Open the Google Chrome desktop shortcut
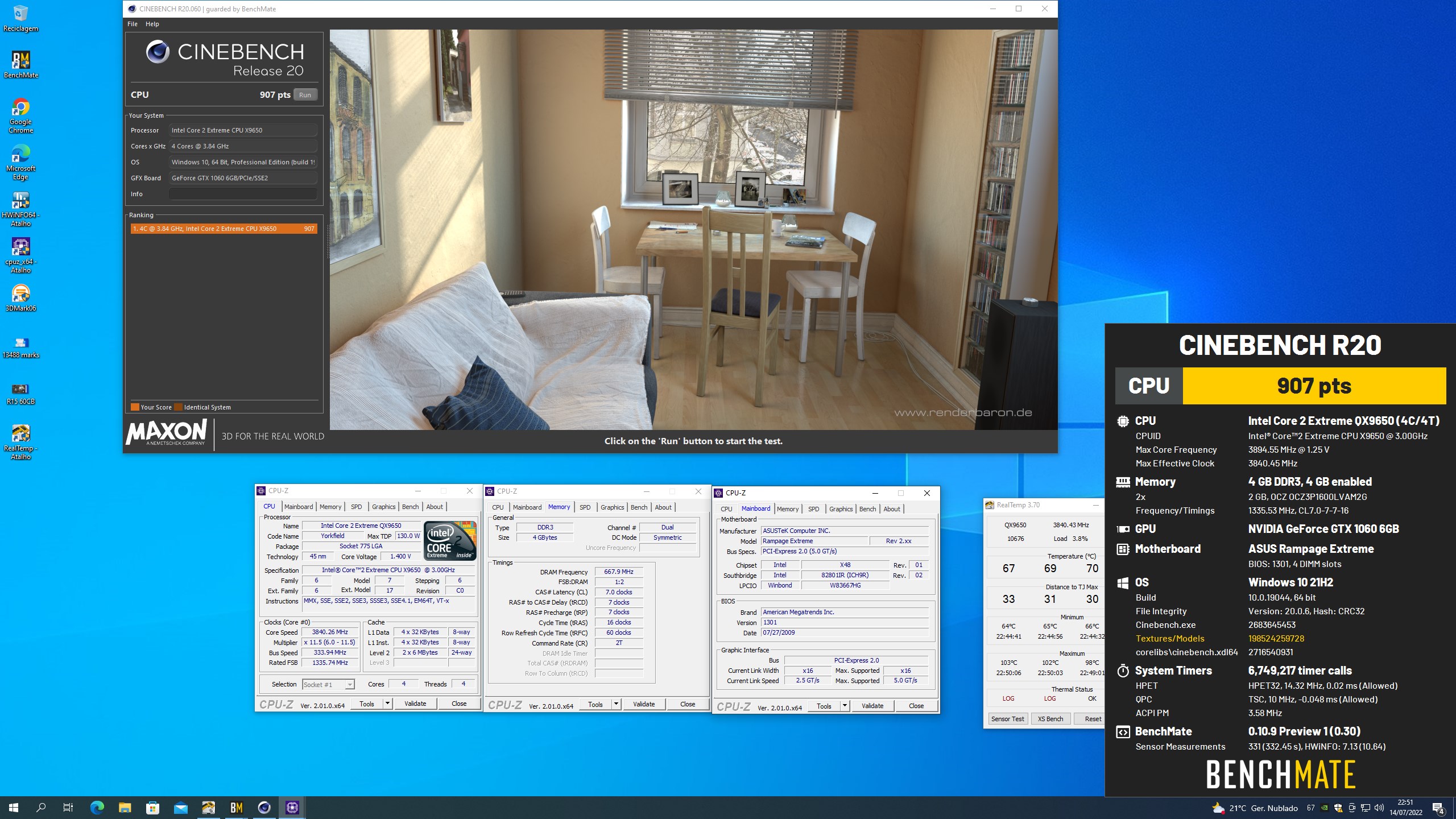 tap(20, 116)
